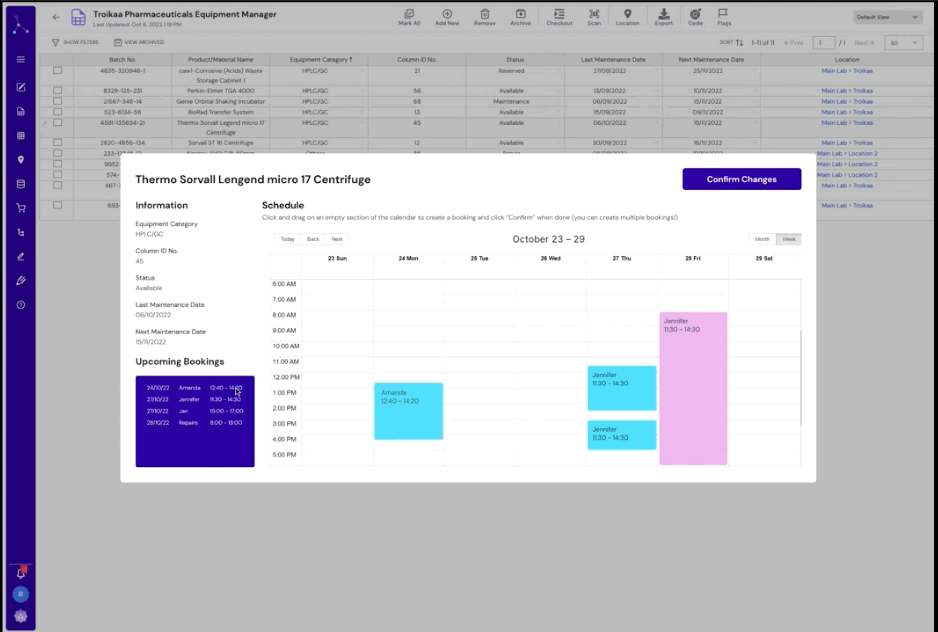938x632 pixels.
Task: Open the rows-per-page dropdown showing 50
Action: [903, 42]
